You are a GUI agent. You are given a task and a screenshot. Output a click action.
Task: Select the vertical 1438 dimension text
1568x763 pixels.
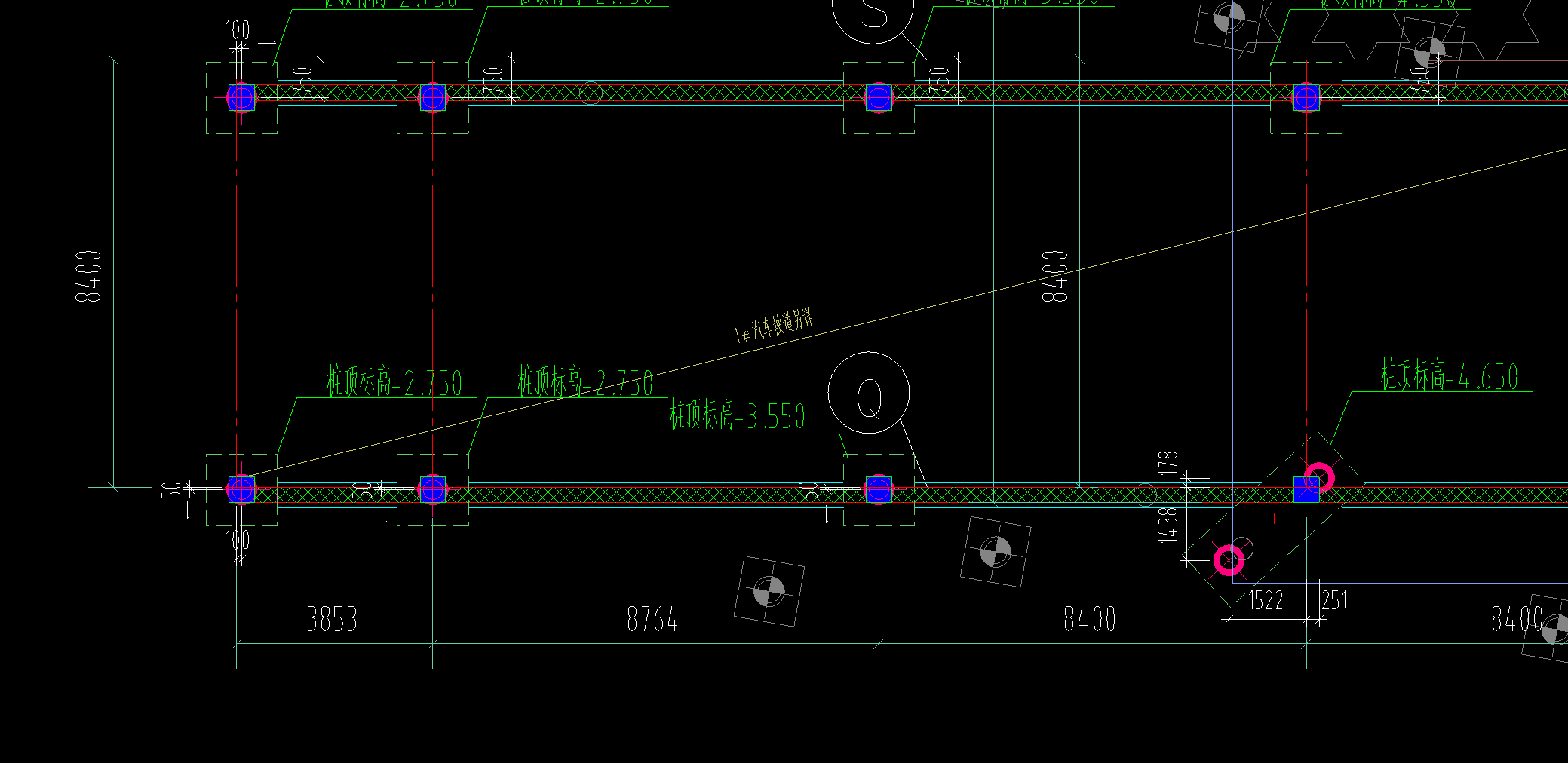1168,524
